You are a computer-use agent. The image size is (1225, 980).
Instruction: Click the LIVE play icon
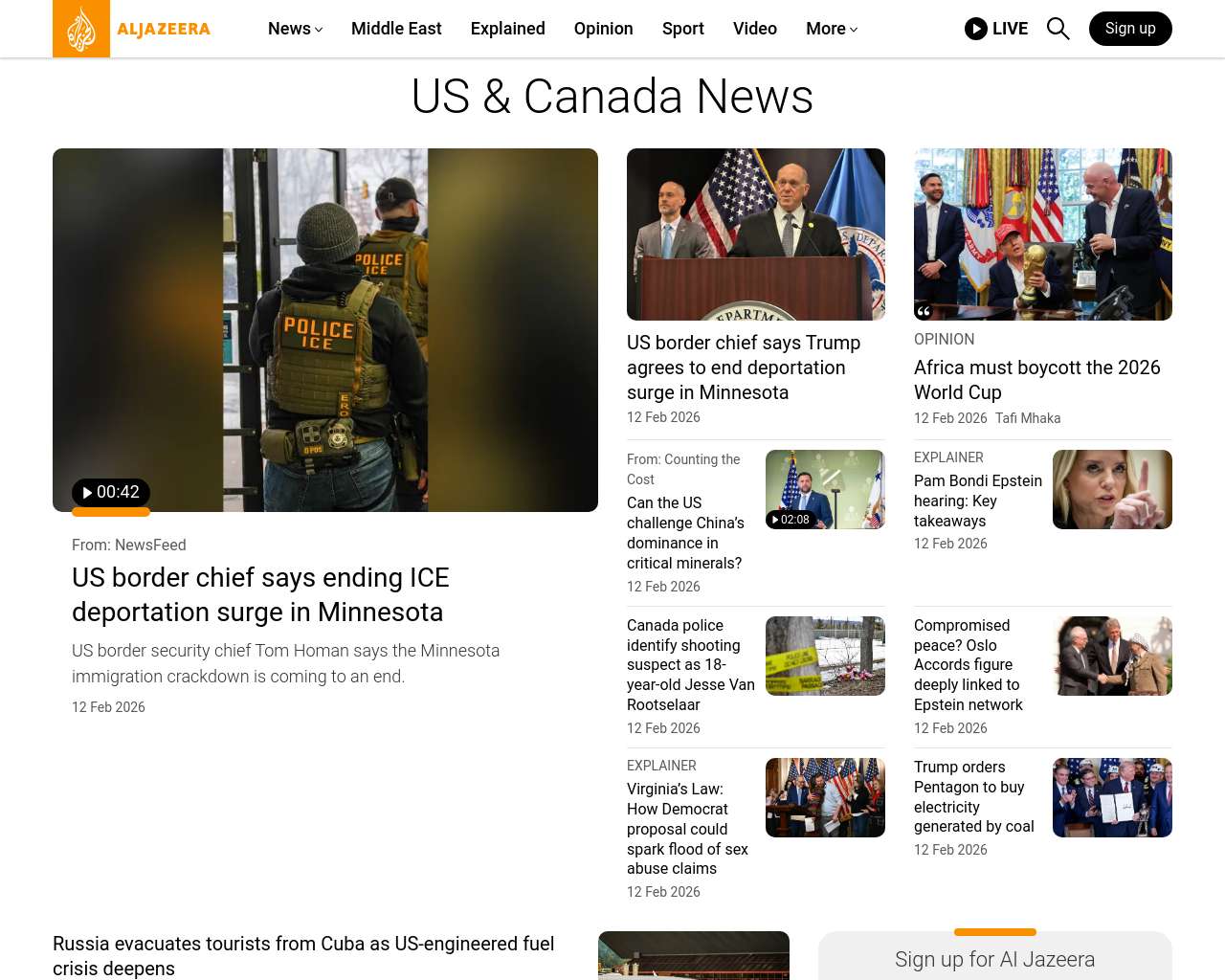coord(976,29)
